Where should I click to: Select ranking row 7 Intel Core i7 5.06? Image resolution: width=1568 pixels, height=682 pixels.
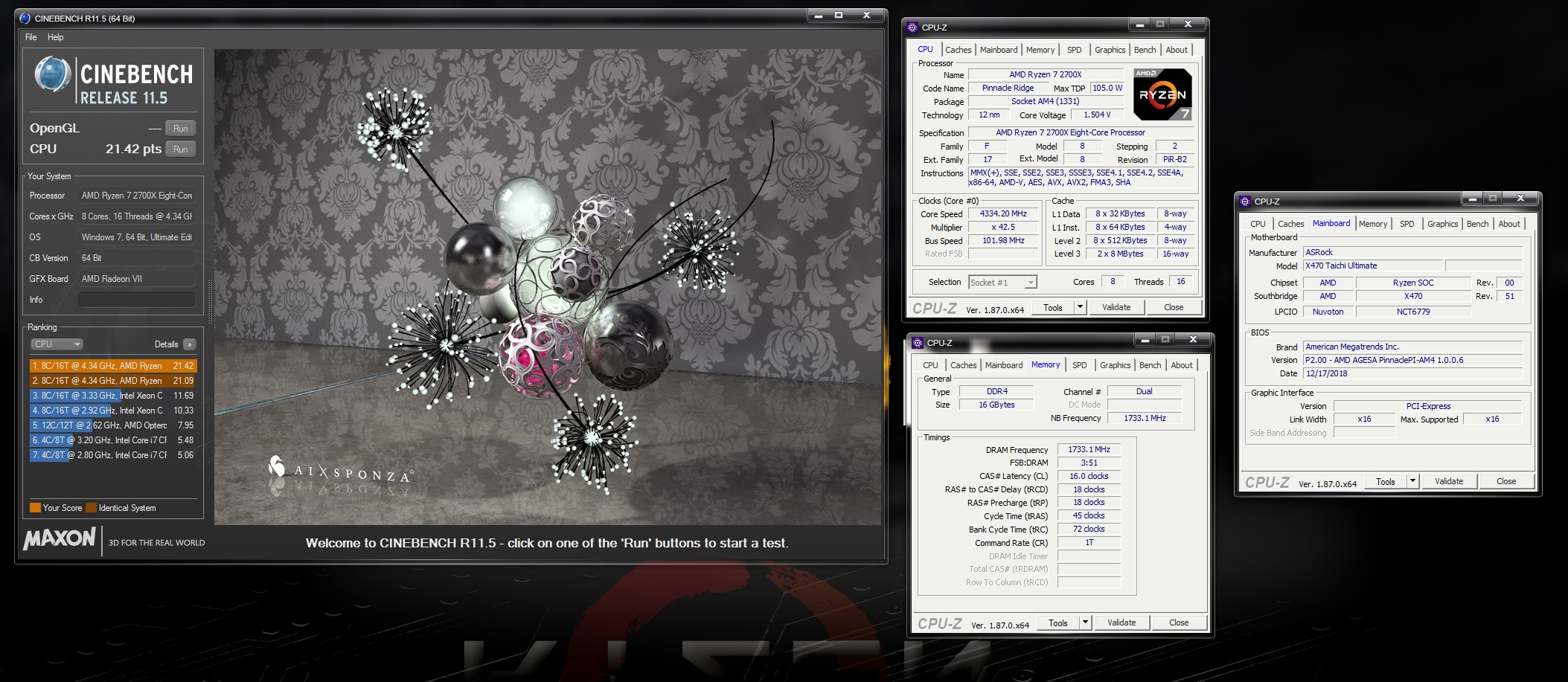(113, 455)
